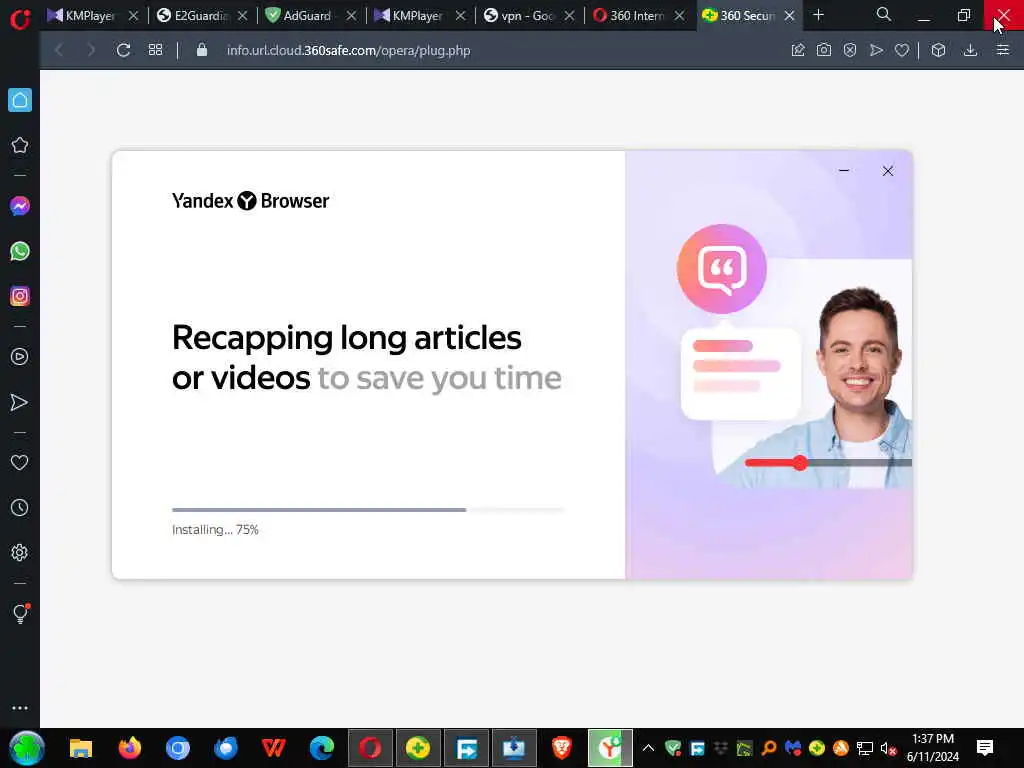Click 'Installing... 75%' status text
Image resolution: width=1024 pixels, height=768 pixels.
coord(215,530)
